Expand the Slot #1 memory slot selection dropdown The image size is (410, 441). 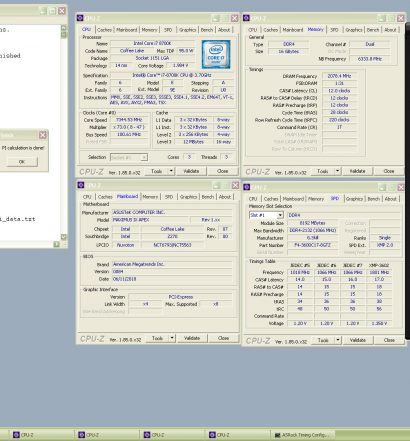point(280,215)
